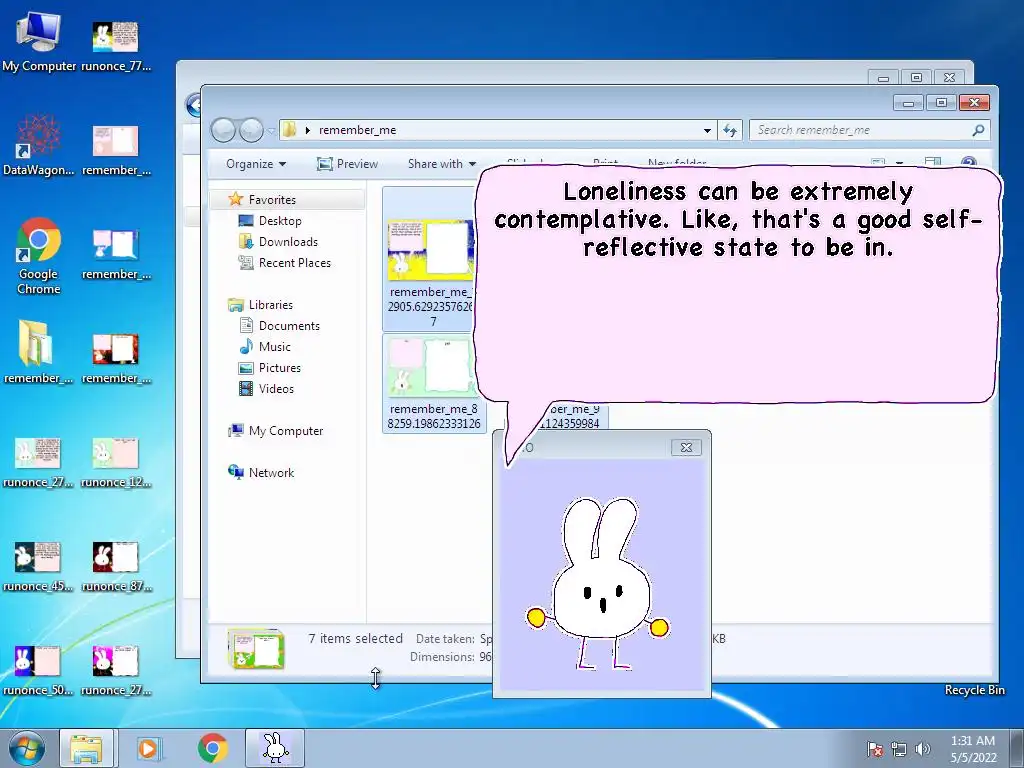Screen dimensions: 1024x768
Task: Focus the Search remember_me field
Action: click(x=870, y=130)
